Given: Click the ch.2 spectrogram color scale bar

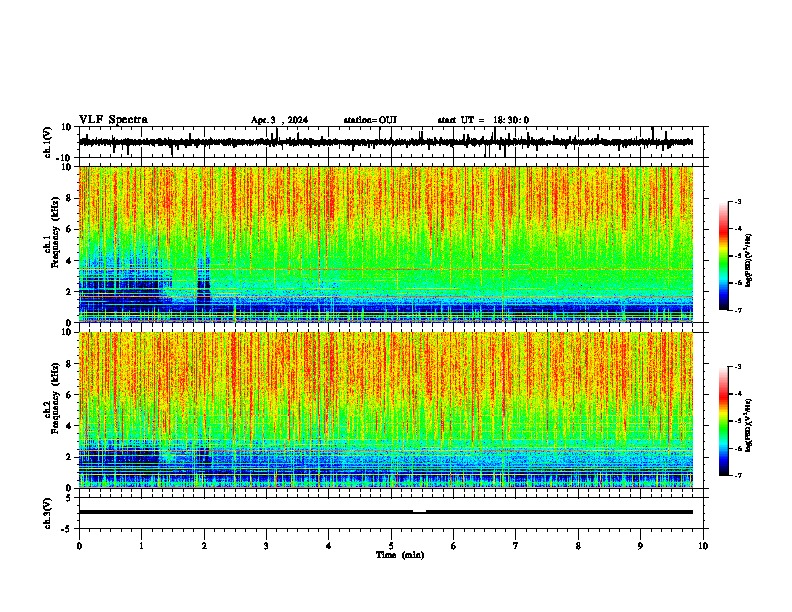Looking at the screenshot, I should tap(724, 421).
